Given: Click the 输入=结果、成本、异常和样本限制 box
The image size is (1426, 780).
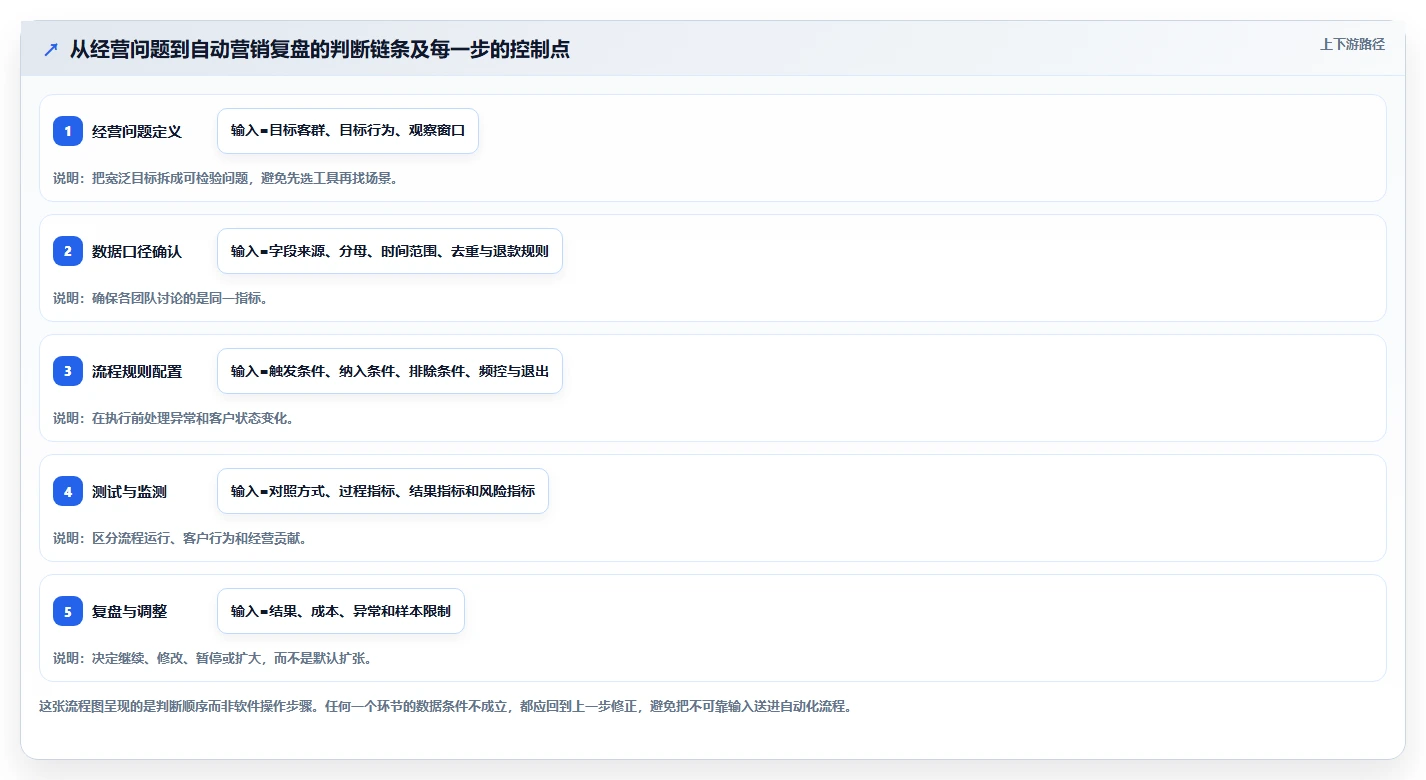Looking at the screenshot, I should point(341,611).
